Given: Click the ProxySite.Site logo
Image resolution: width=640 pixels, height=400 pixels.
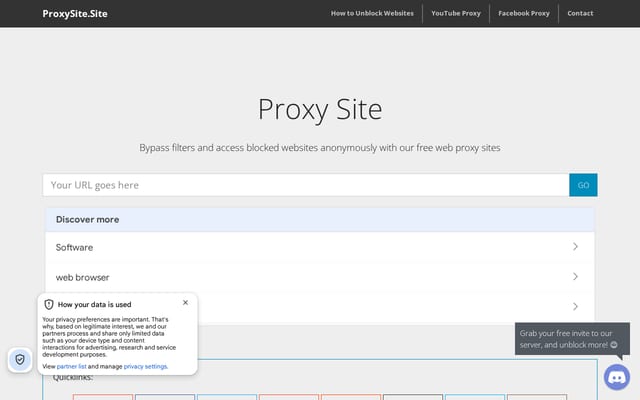Looking at the screenshot, I should (75, 13).
